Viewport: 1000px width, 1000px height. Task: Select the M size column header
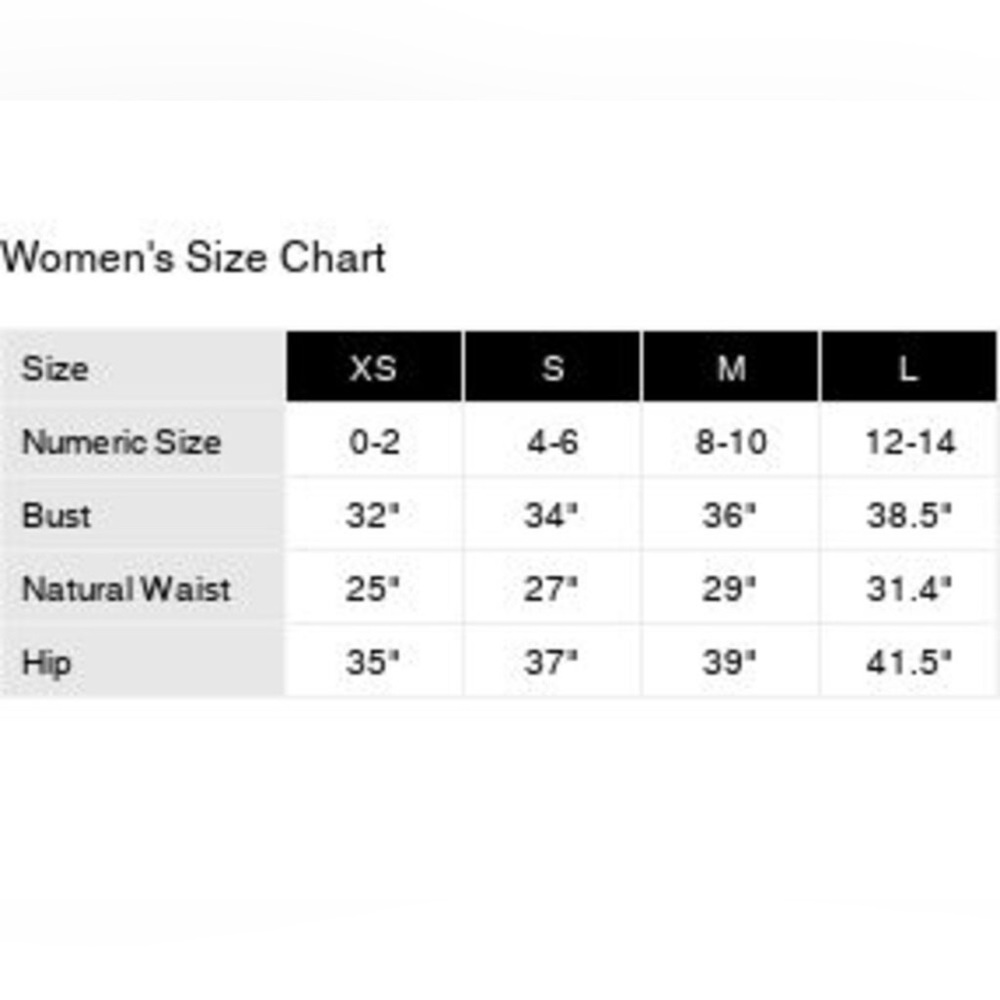(x=731, y=368)
